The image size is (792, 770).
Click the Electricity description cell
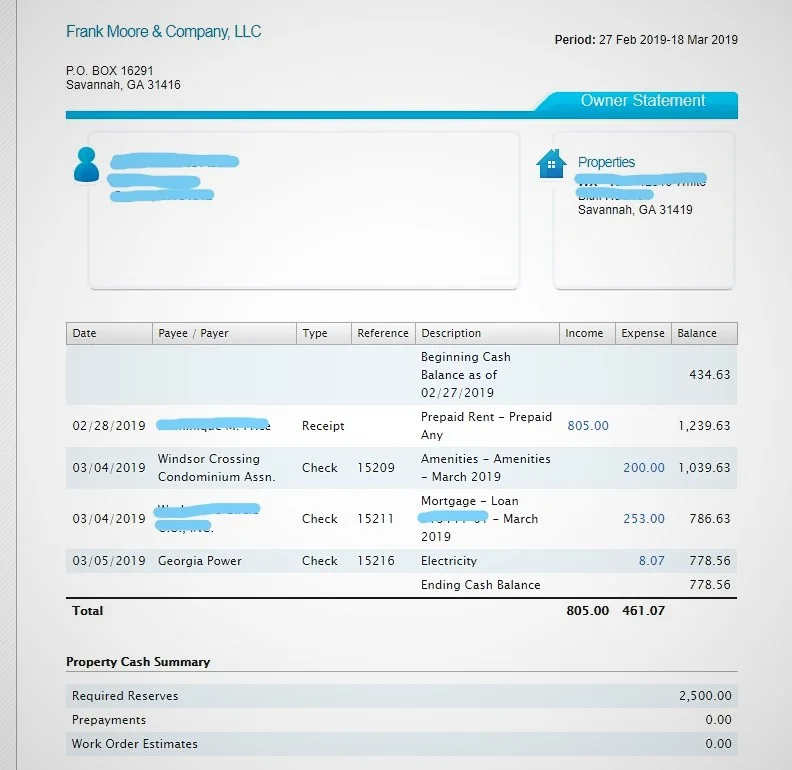coord(449,561)
